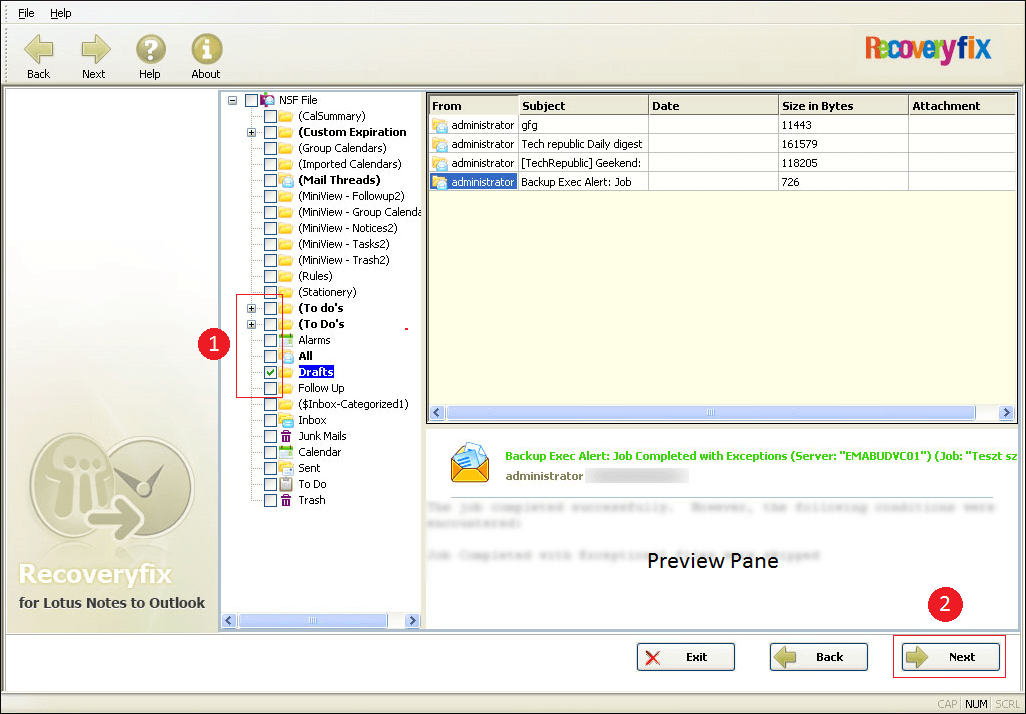1026x714 pixels.
Task: Check the Follow Up checkbox
Action: click(270, 388)
